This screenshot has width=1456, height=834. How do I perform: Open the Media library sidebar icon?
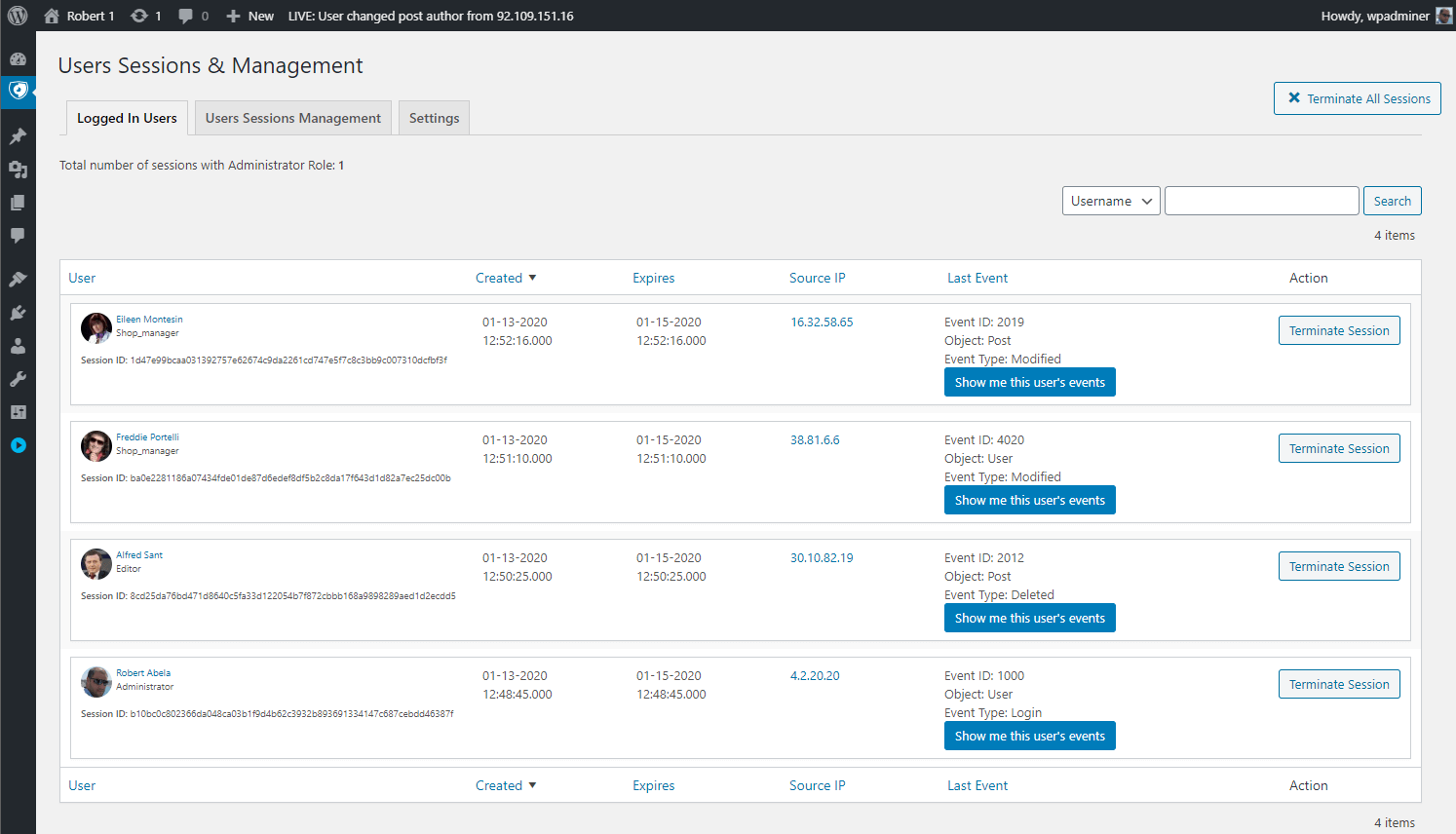18,170
